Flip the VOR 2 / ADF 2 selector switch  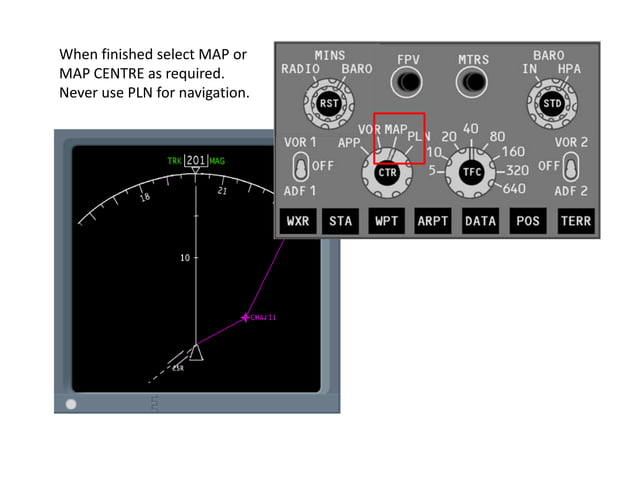click(570, 166)
